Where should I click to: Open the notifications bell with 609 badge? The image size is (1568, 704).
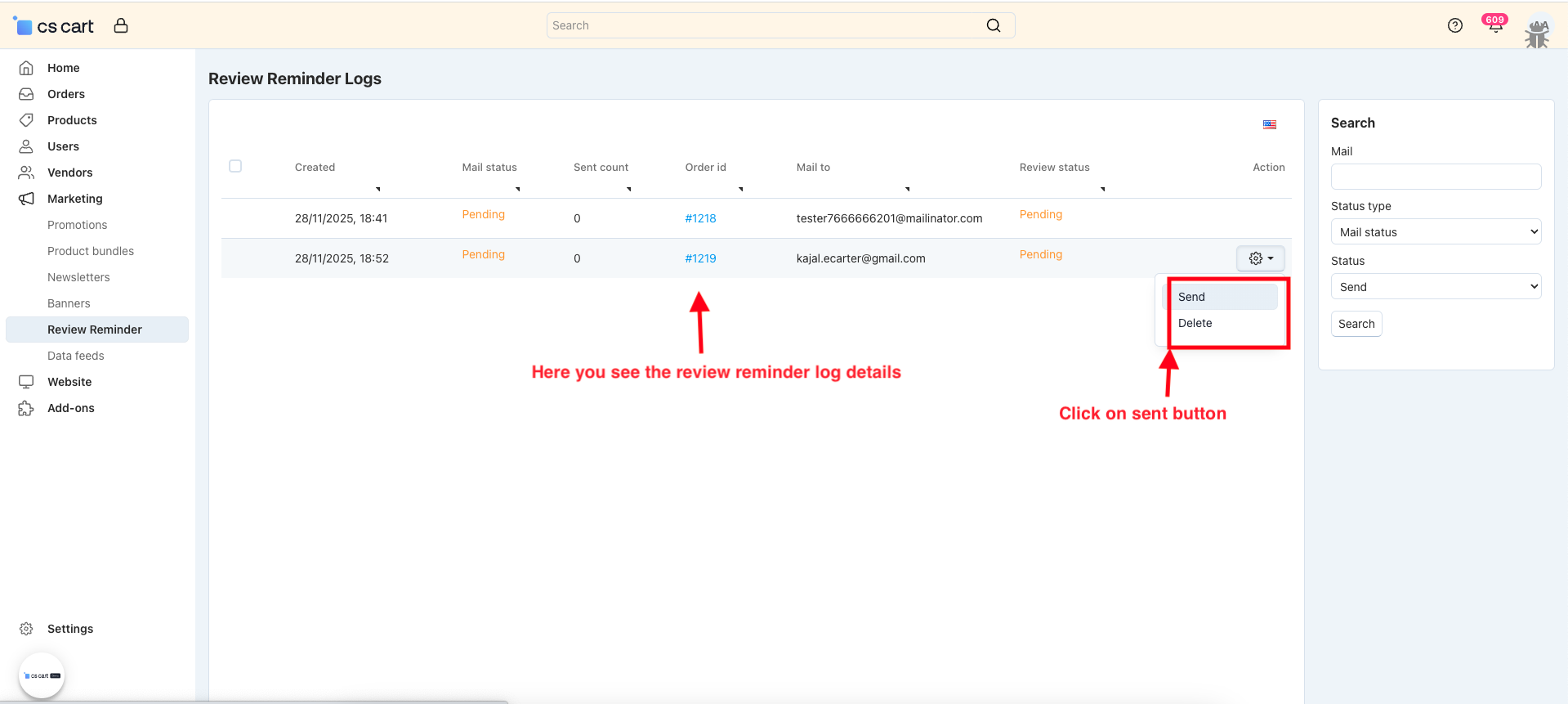(x=1494, y=26)
